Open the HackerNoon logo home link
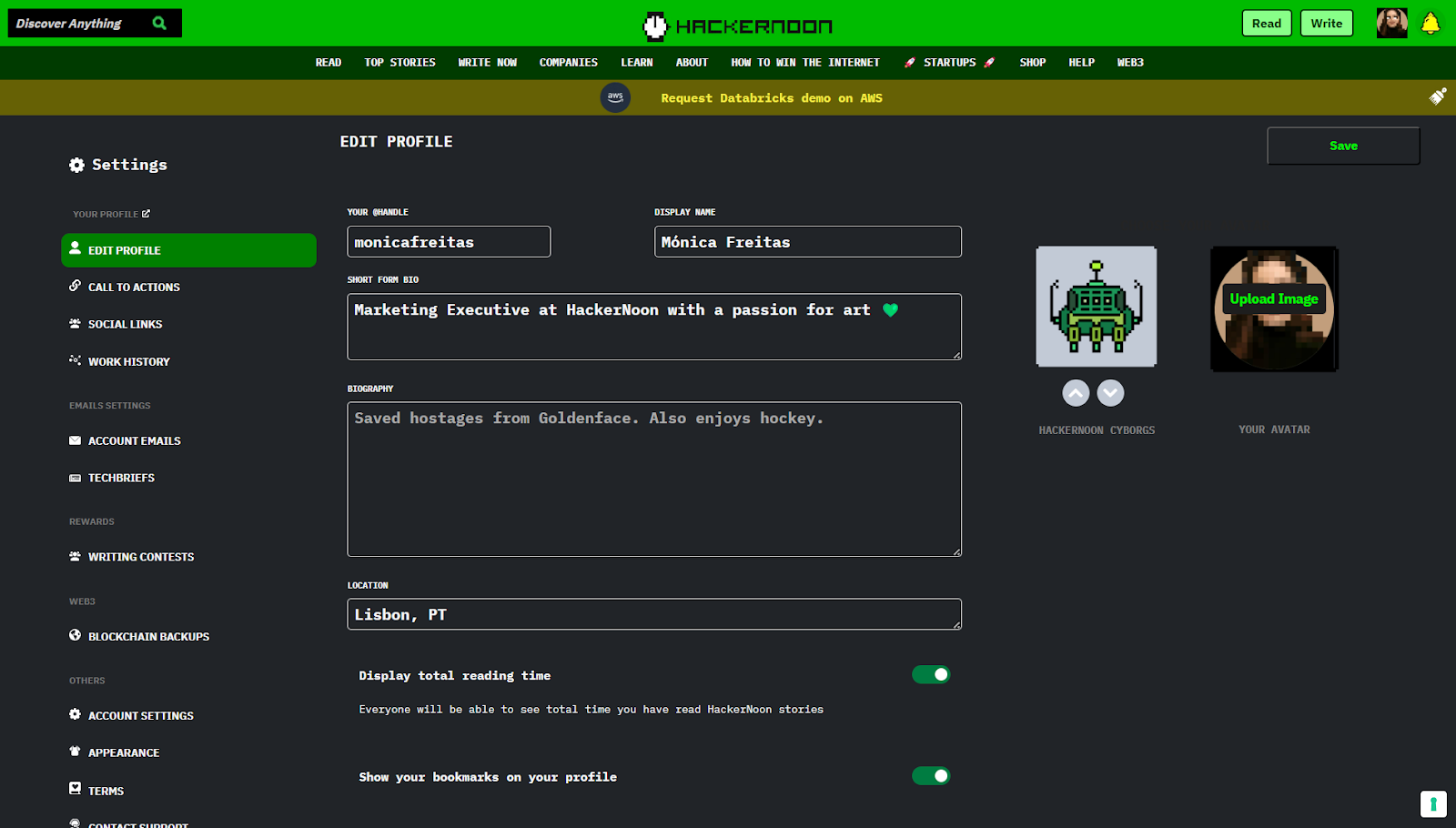1456x828 pixels. point(738,26)
